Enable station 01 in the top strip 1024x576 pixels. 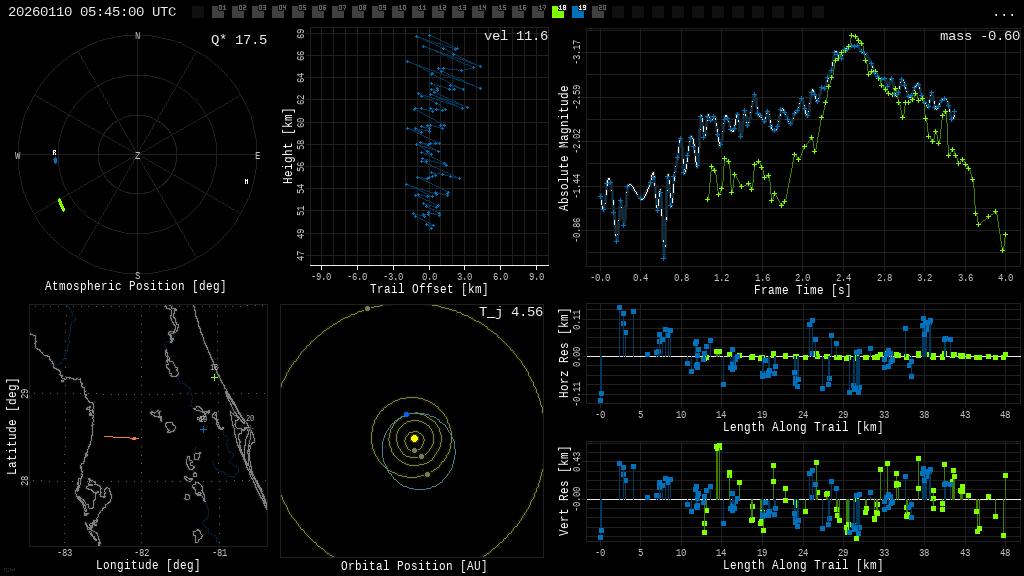[x=218, y=12]
